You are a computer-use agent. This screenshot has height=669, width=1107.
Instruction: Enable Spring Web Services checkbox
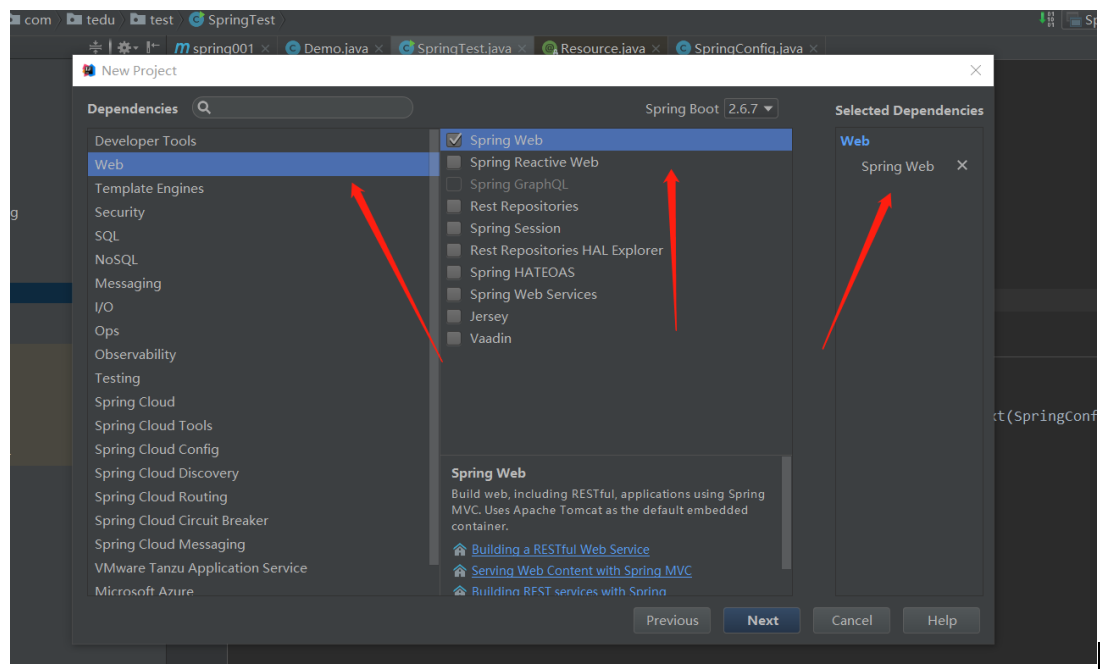(x=455, y=294)
